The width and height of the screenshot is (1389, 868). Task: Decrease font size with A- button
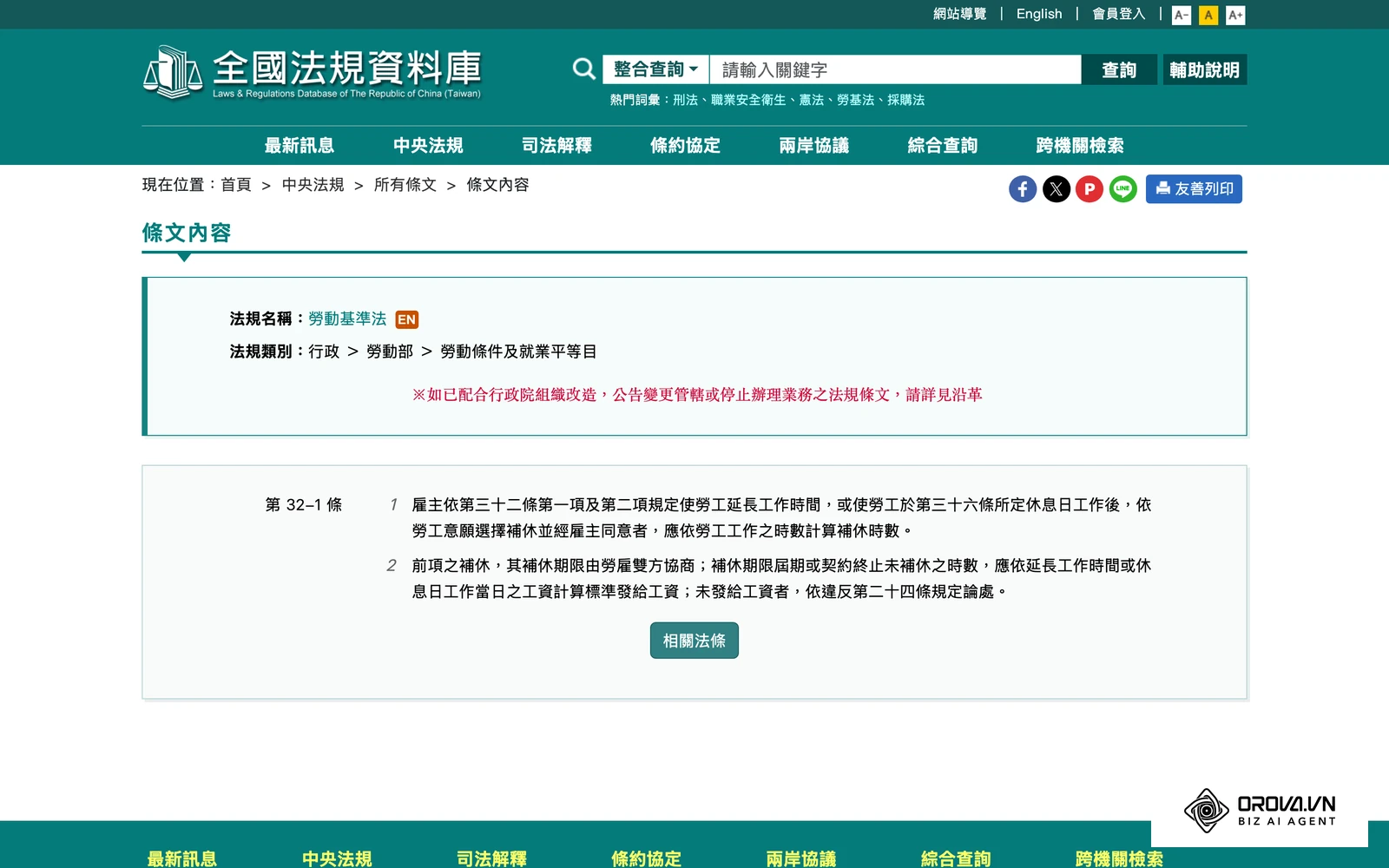click(1182, 15)
